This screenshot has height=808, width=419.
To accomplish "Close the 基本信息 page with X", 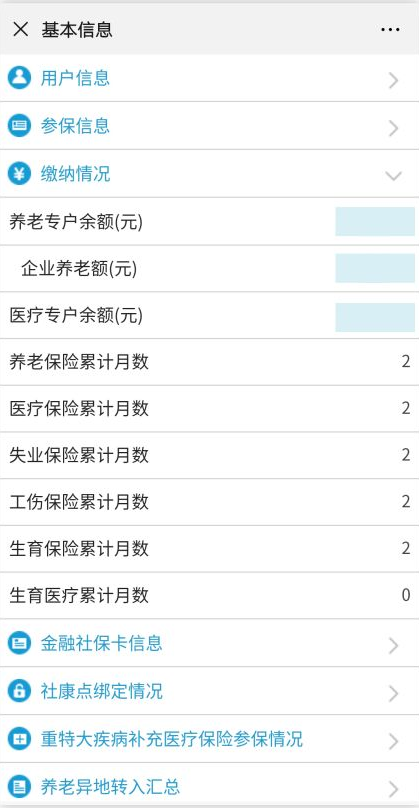I will pyautogui.click(x=21, y=29).
